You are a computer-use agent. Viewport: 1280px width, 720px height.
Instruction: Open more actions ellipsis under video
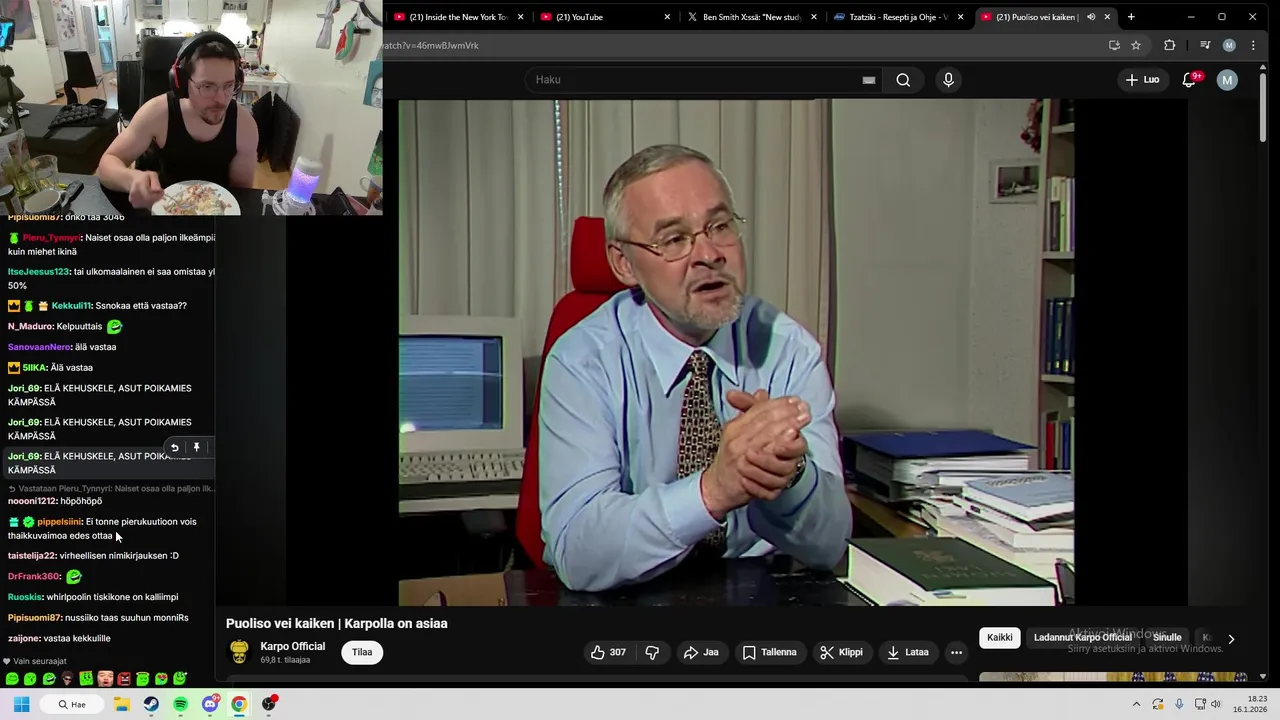[956, 652]
